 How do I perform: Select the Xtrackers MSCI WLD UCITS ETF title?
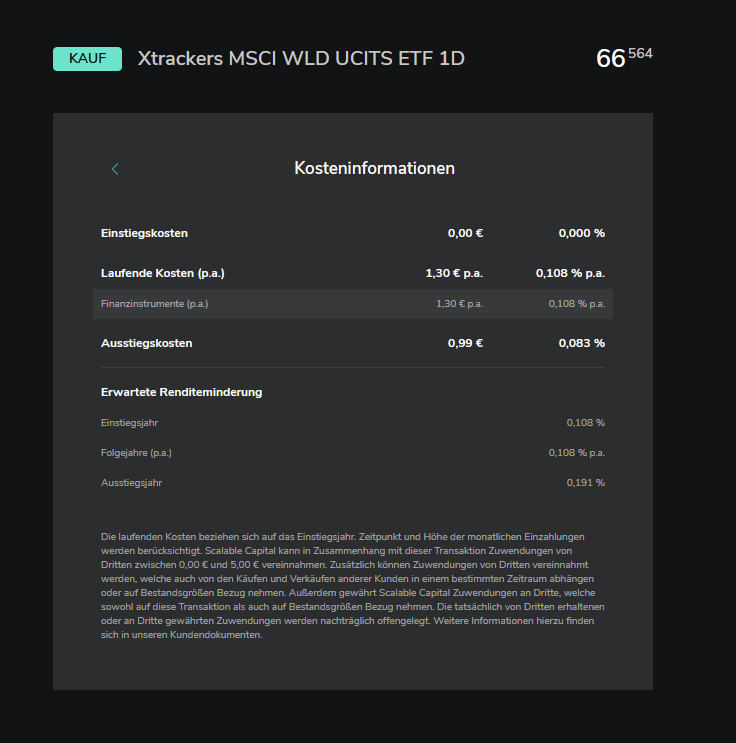point(301,59)
